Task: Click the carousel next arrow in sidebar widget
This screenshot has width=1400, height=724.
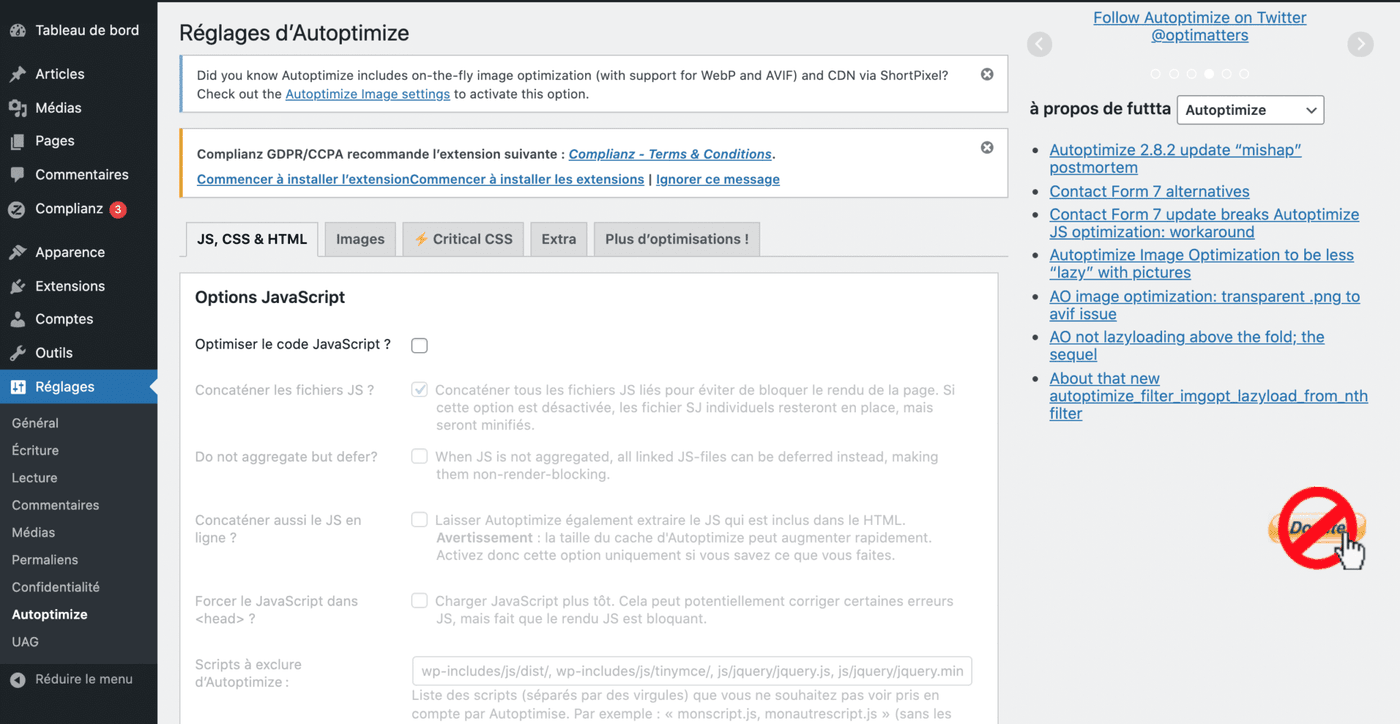Action: tap(1360, 44)
